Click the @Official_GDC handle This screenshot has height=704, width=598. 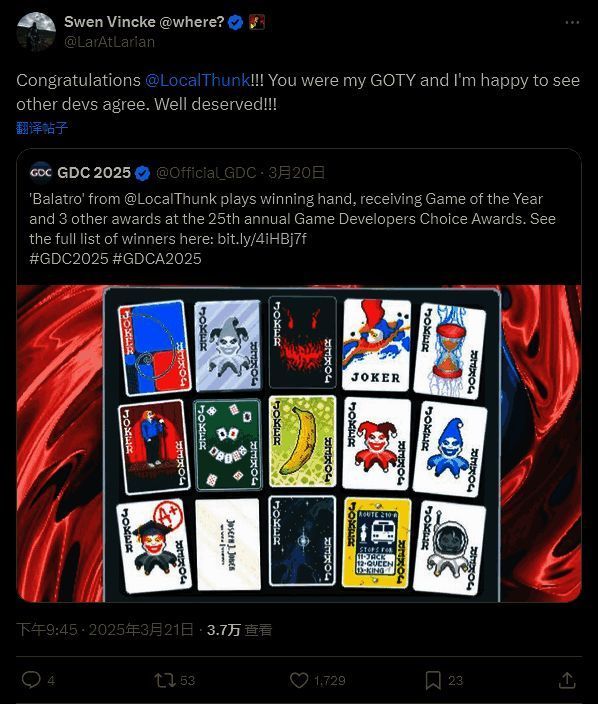coord(206,172)
